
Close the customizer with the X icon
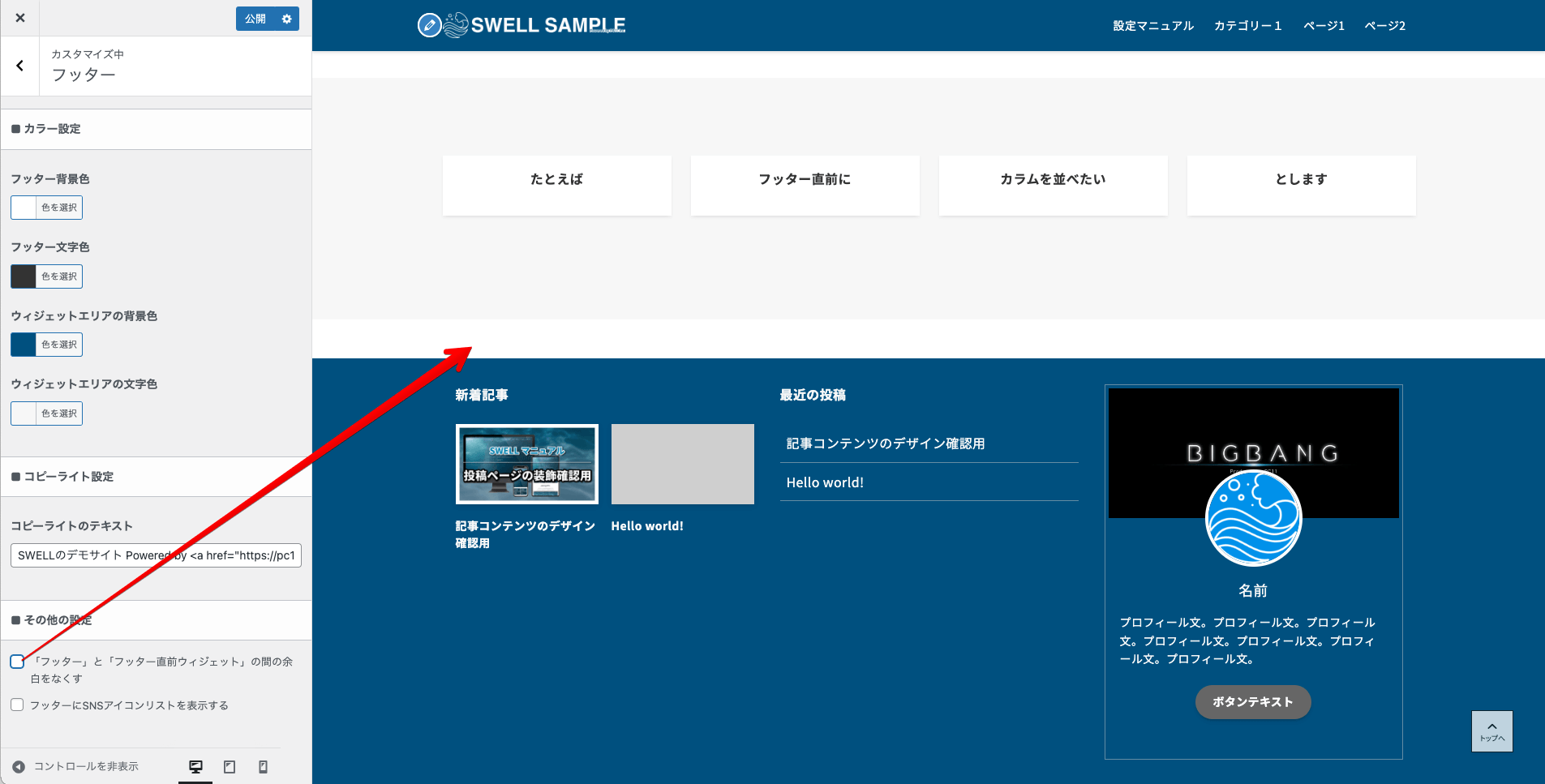tap(19, 17)
